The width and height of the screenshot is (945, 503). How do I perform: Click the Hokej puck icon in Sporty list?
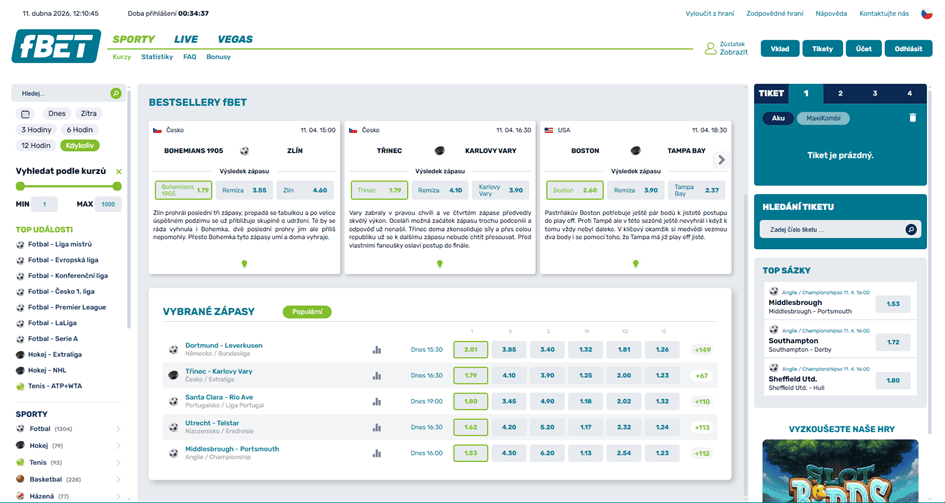pyautogui.click(x=20, y=446)
